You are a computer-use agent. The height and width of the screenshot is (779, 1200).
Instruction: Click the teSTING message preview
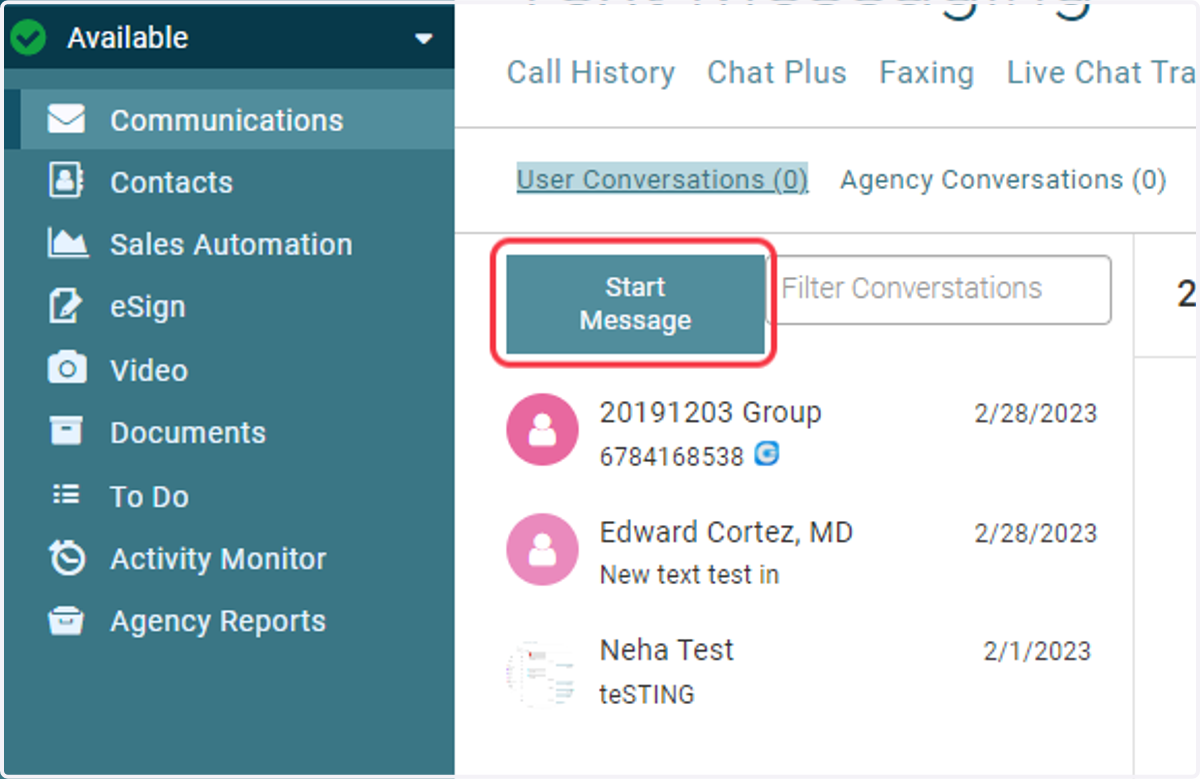tap(646, 694)
